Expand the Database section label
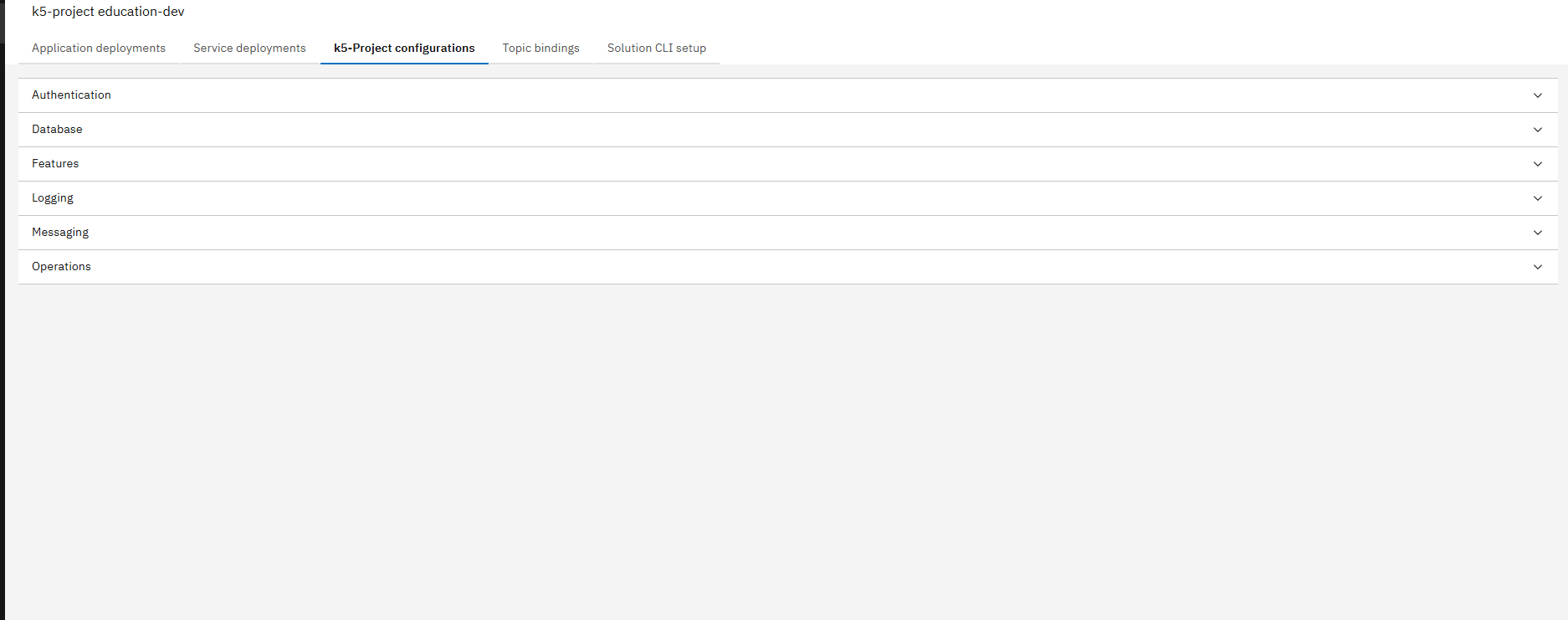The width and height of the screenshot is (1568, 620). 57,130
